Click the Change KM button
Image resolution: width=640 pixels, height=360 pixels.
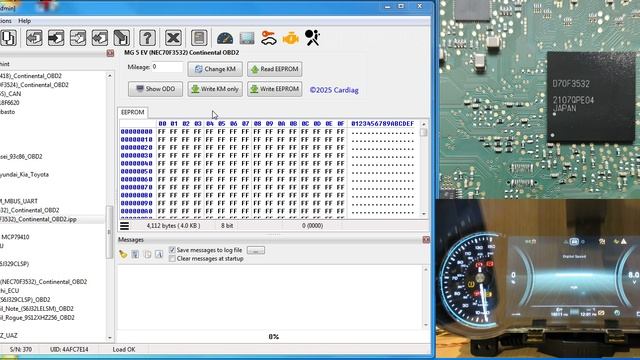[x=215, y=69]
